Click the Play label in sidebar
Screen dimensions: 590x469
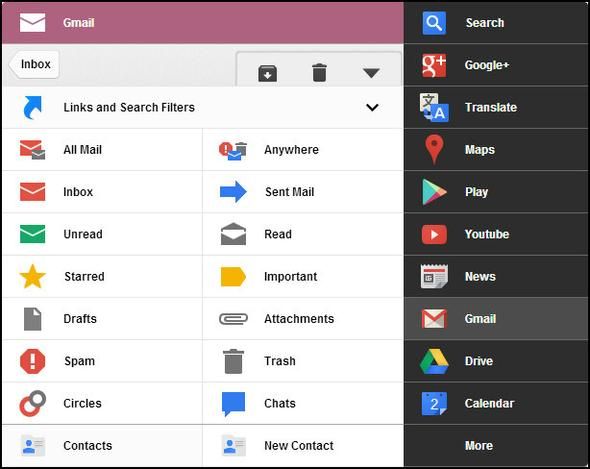[476, 192]
